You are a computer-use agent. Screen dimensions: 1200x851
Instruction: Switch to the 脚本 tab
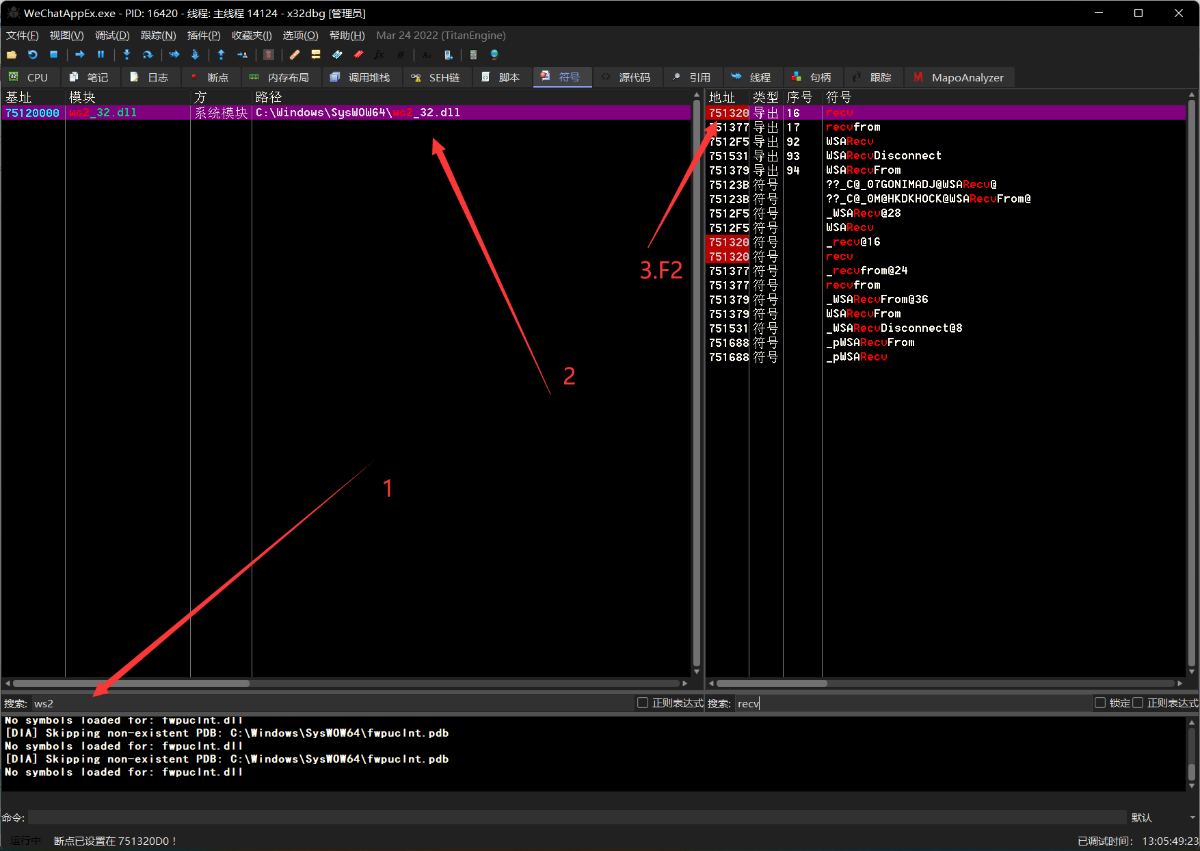point(501,77)
